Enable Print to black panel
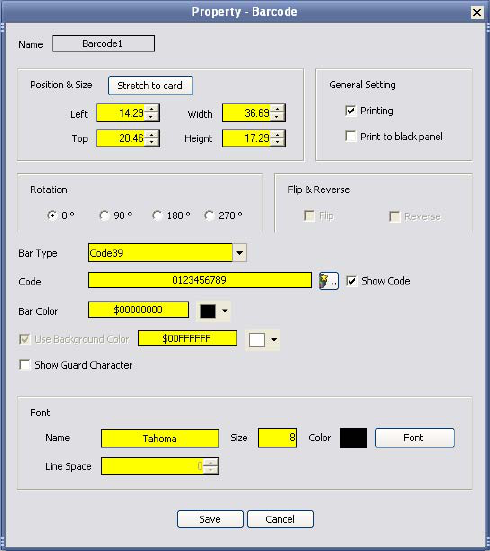The image size is (490, 551). coord(350,136)
